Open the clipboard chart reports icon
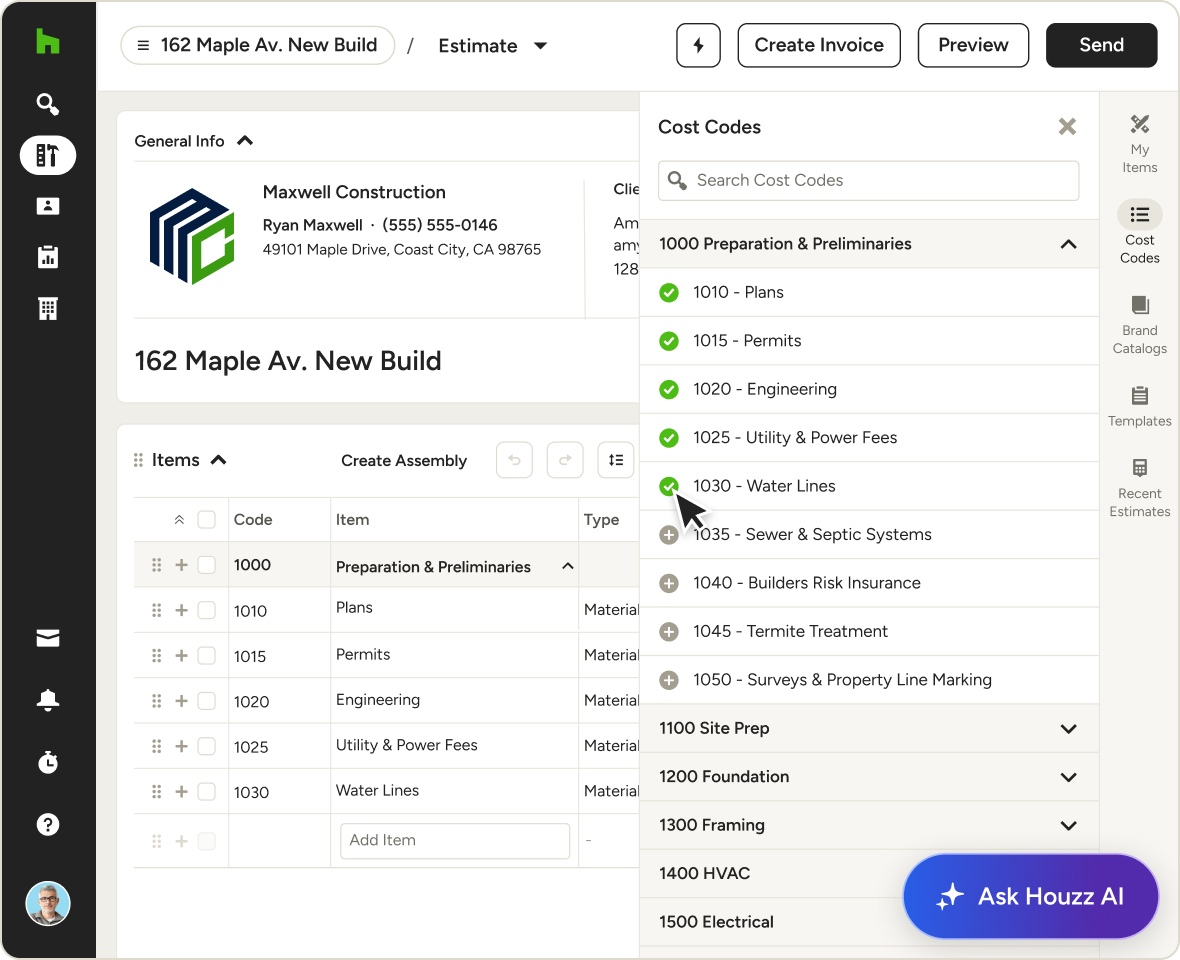Viewport: 1180px width, 960px height. 47,257
